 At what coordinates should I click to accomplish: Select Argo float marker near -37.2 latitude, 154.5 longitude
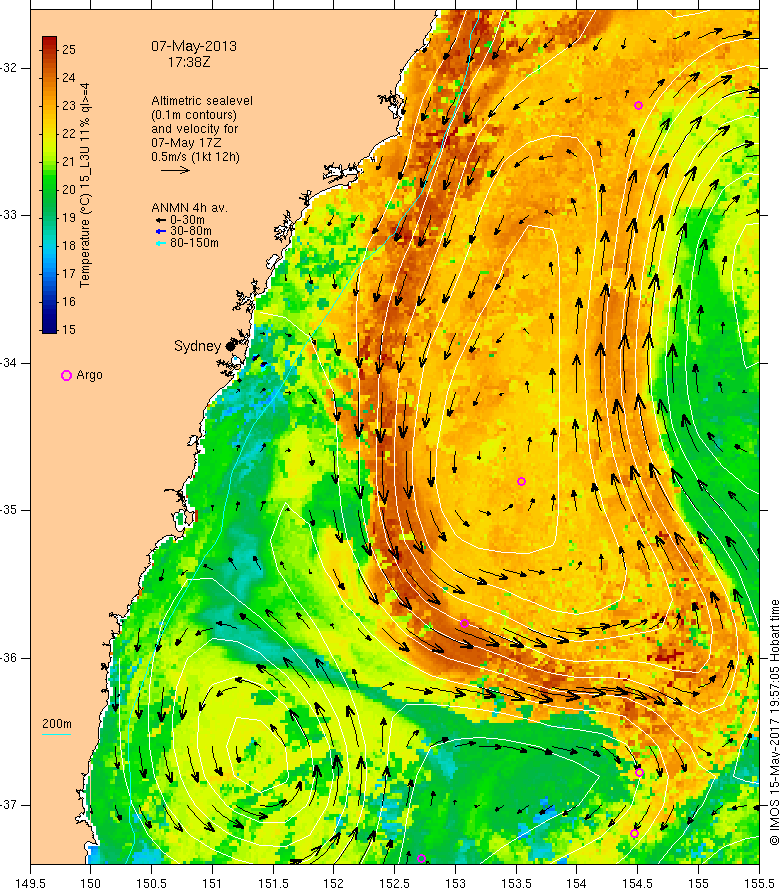click(x=634, y=833)
